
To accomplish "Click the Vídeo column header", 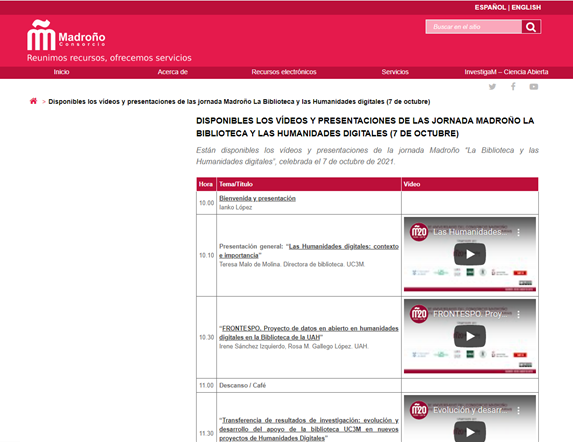I will [x=470, y=184].
